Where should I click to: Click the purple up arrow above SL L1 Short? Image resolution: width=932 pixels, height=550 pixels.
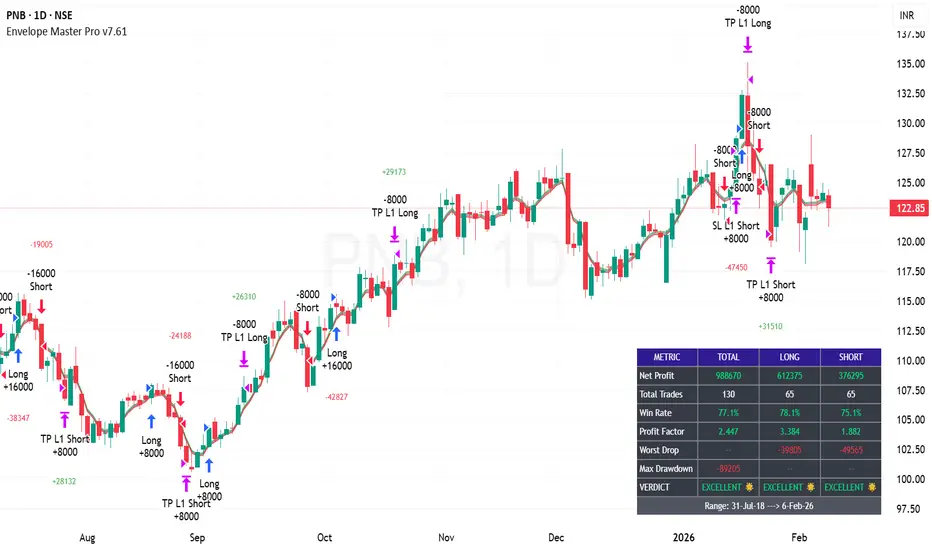tap(736, 205)
